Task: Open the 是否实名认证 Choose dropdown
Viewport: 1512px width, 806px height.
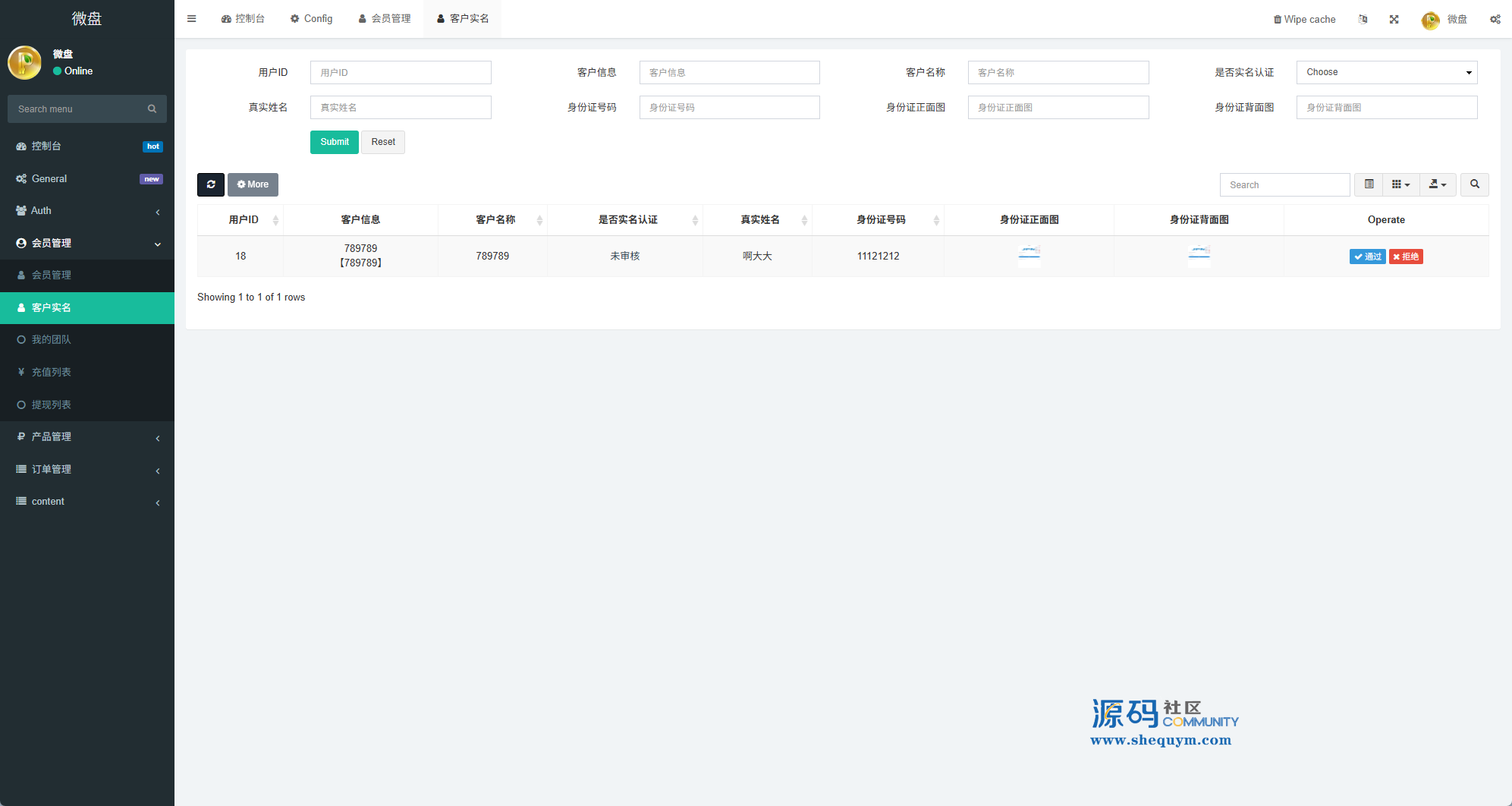Action: point(1386,73)
